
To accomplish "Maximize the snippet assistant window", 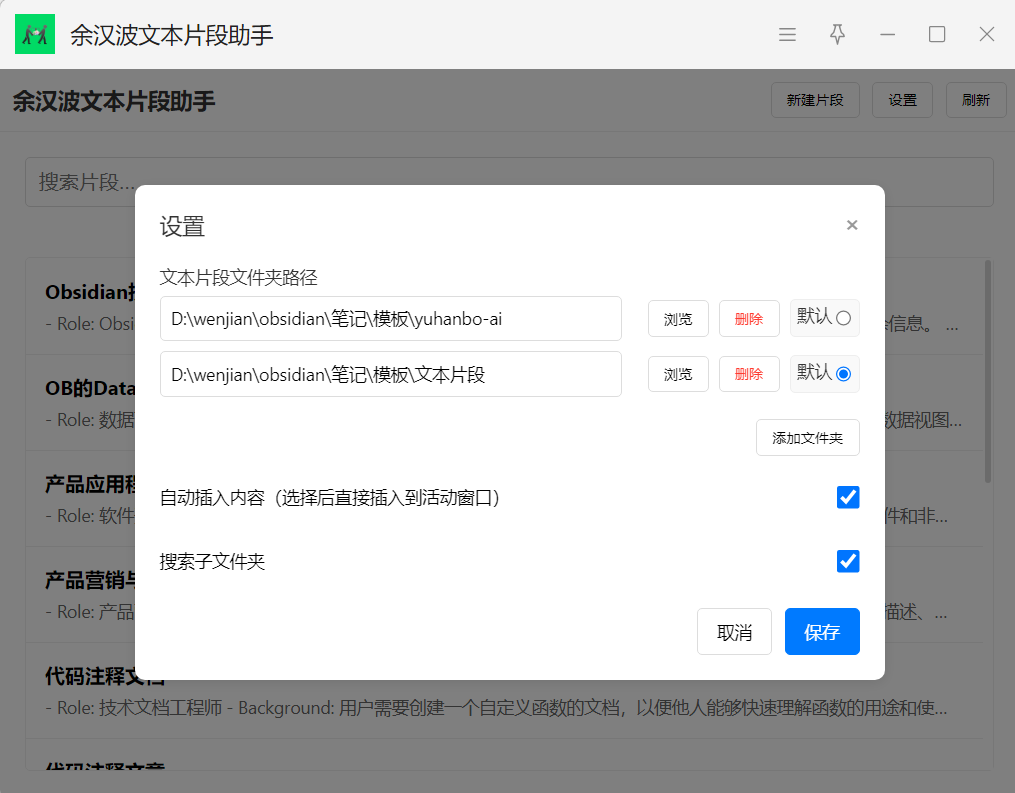I will click(x=937, y=34).
